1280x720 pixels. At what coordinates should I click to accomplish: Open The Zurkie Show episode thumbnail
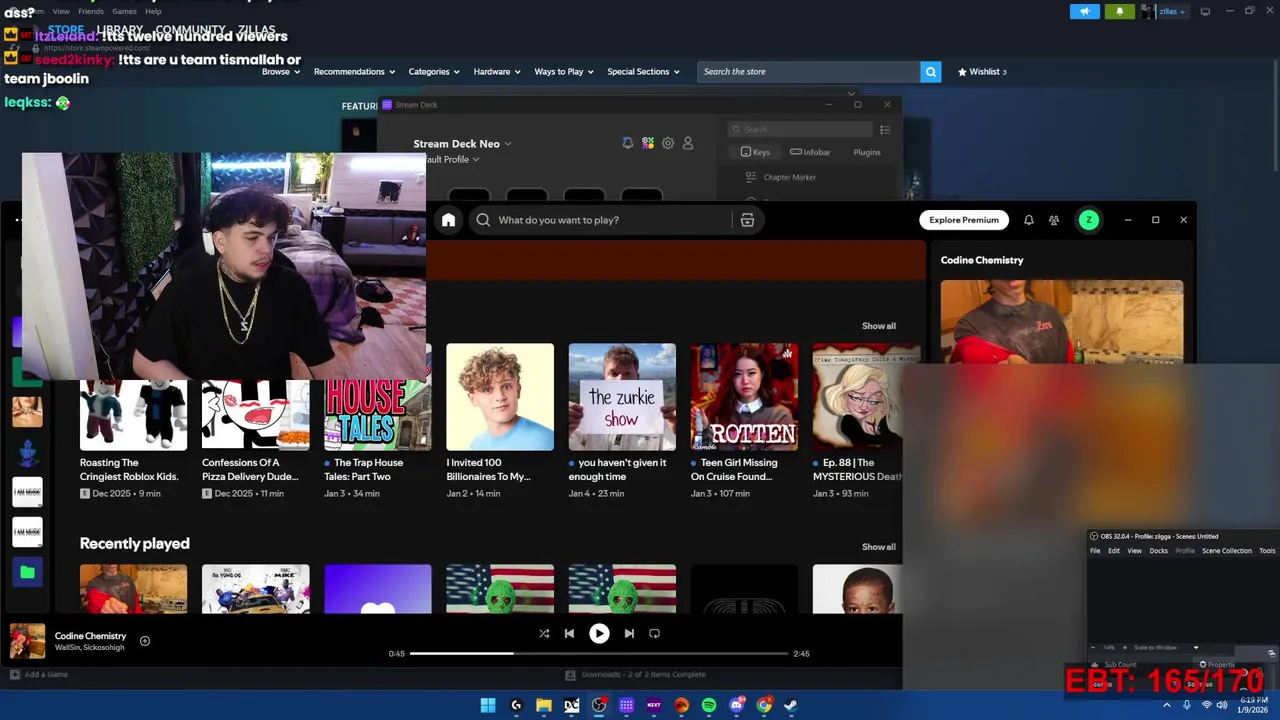coord(622,397)
